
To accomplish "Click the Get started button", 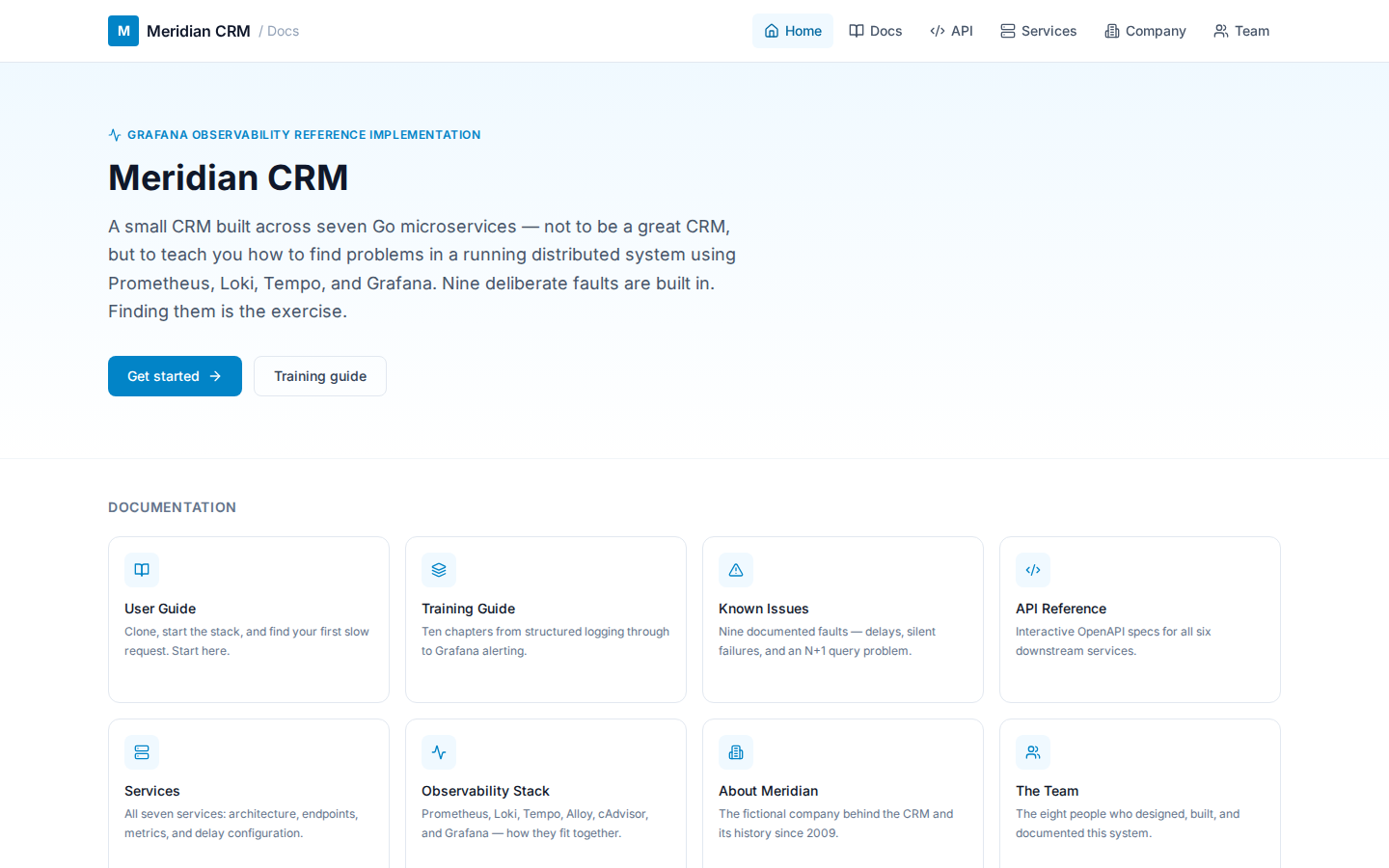I will point(175,376).
